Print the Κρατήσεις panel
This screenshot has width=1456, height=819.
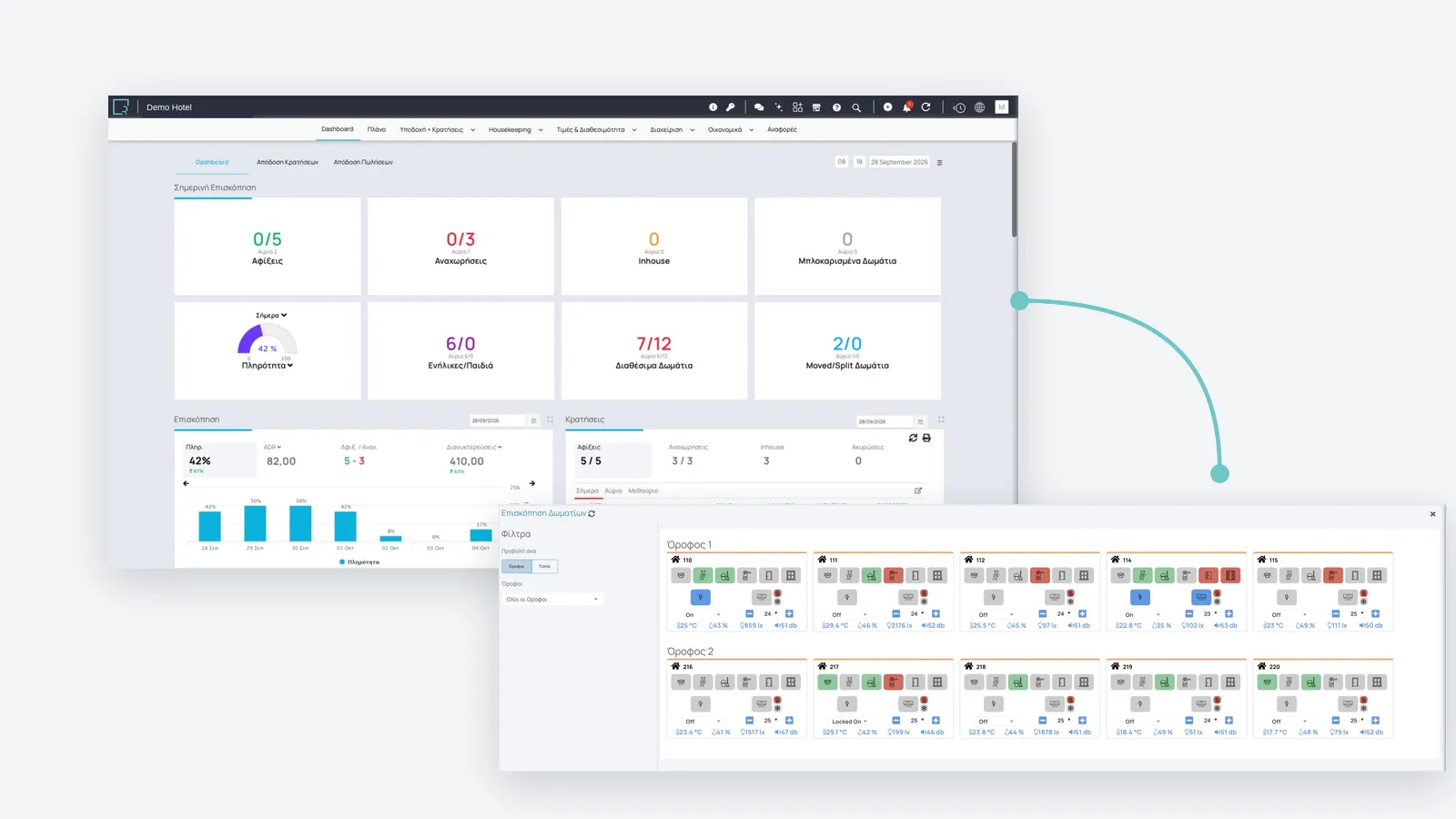pyautogui.click(x=926, y=438)
